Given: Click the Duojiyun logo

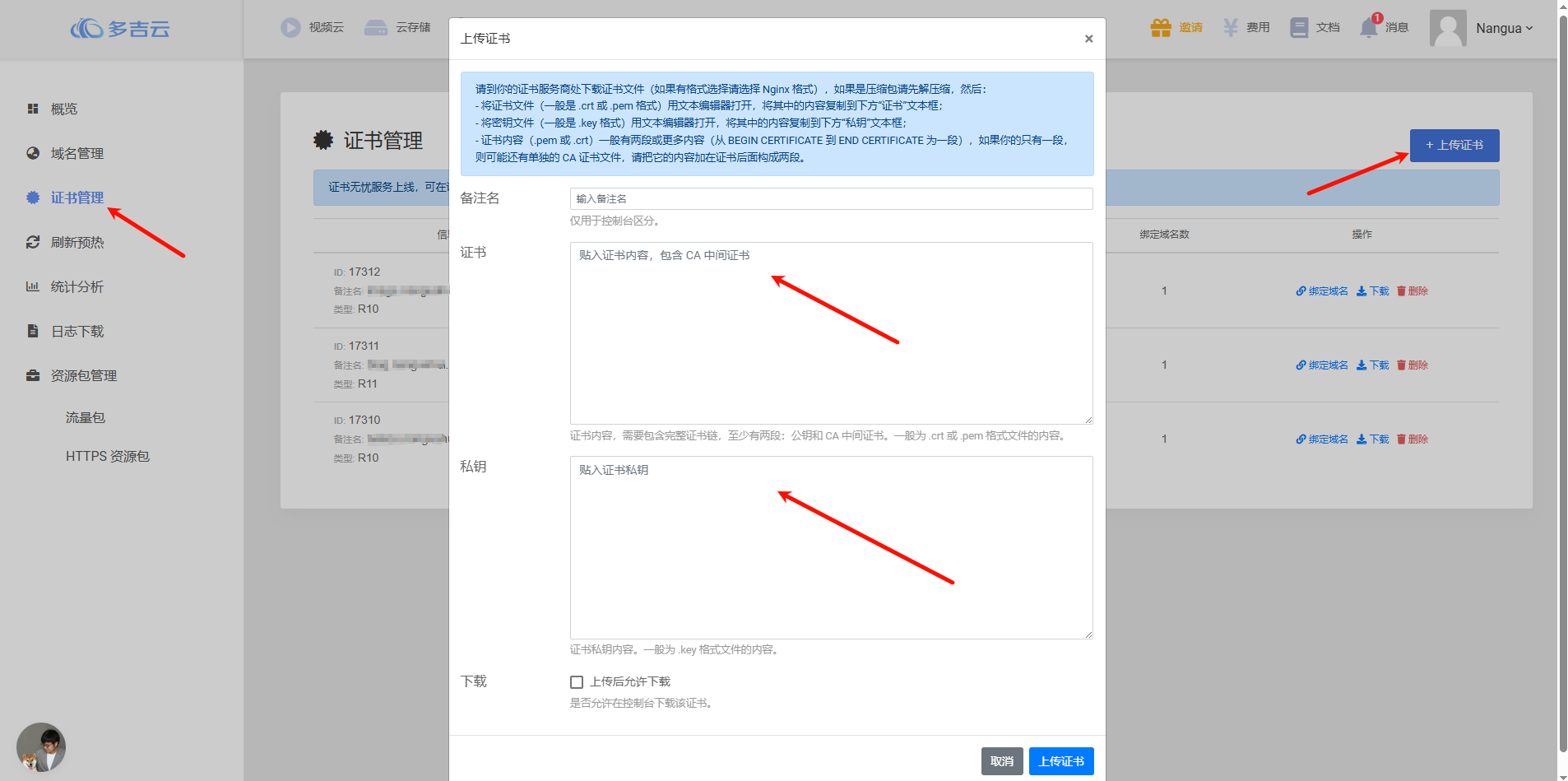Looking at the screenshot, I should pyautogui.click(x=120, y=29).
